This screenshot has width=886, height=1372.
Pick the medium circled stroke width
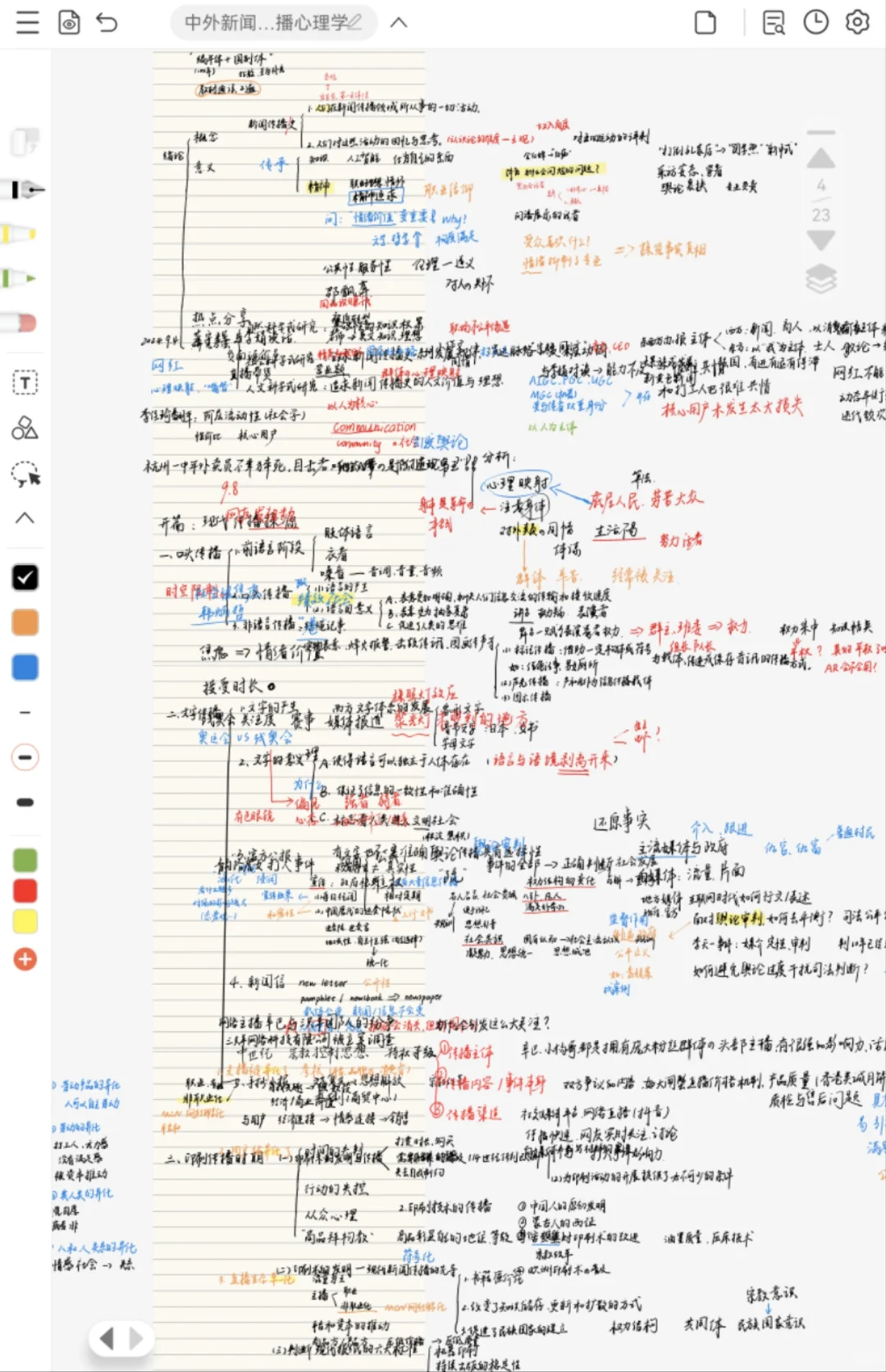point(25,757)
